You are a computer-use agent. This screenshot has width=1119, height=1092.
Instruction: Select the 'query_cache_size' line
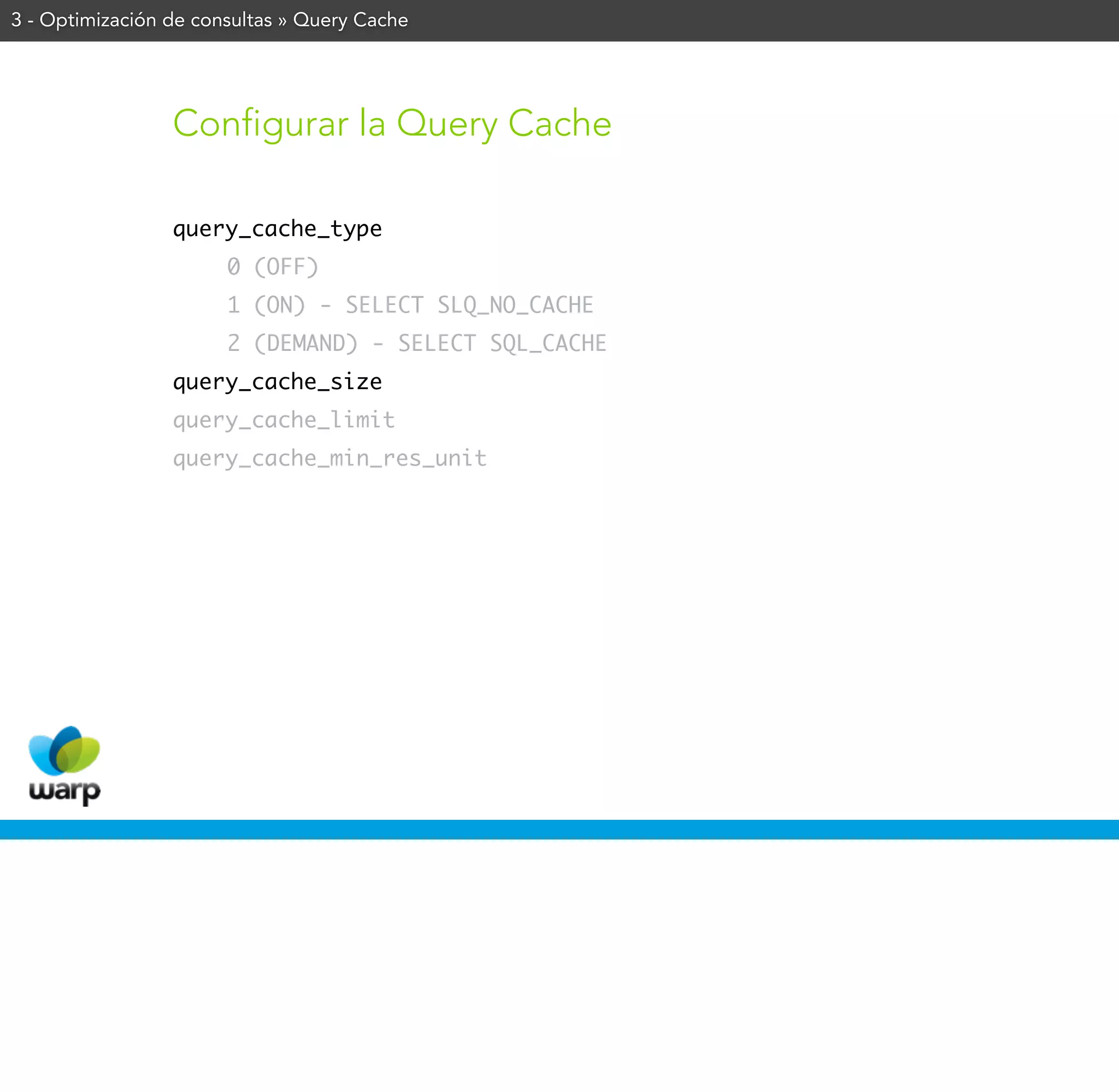pyautogui.click(x=278, y=381)
